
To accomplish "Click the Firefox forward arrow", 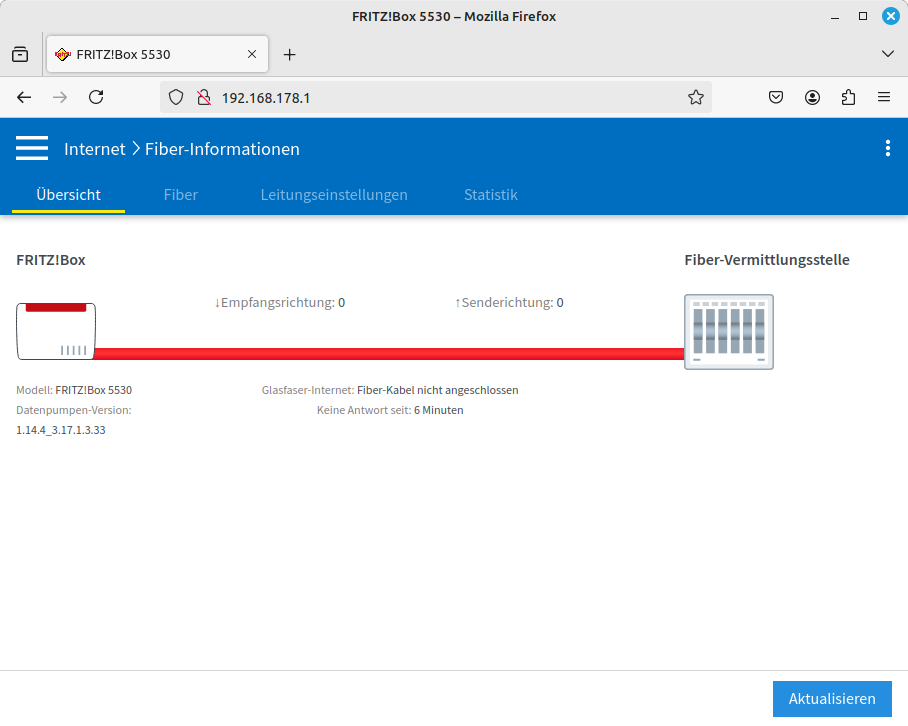I will tap(60, 97).
